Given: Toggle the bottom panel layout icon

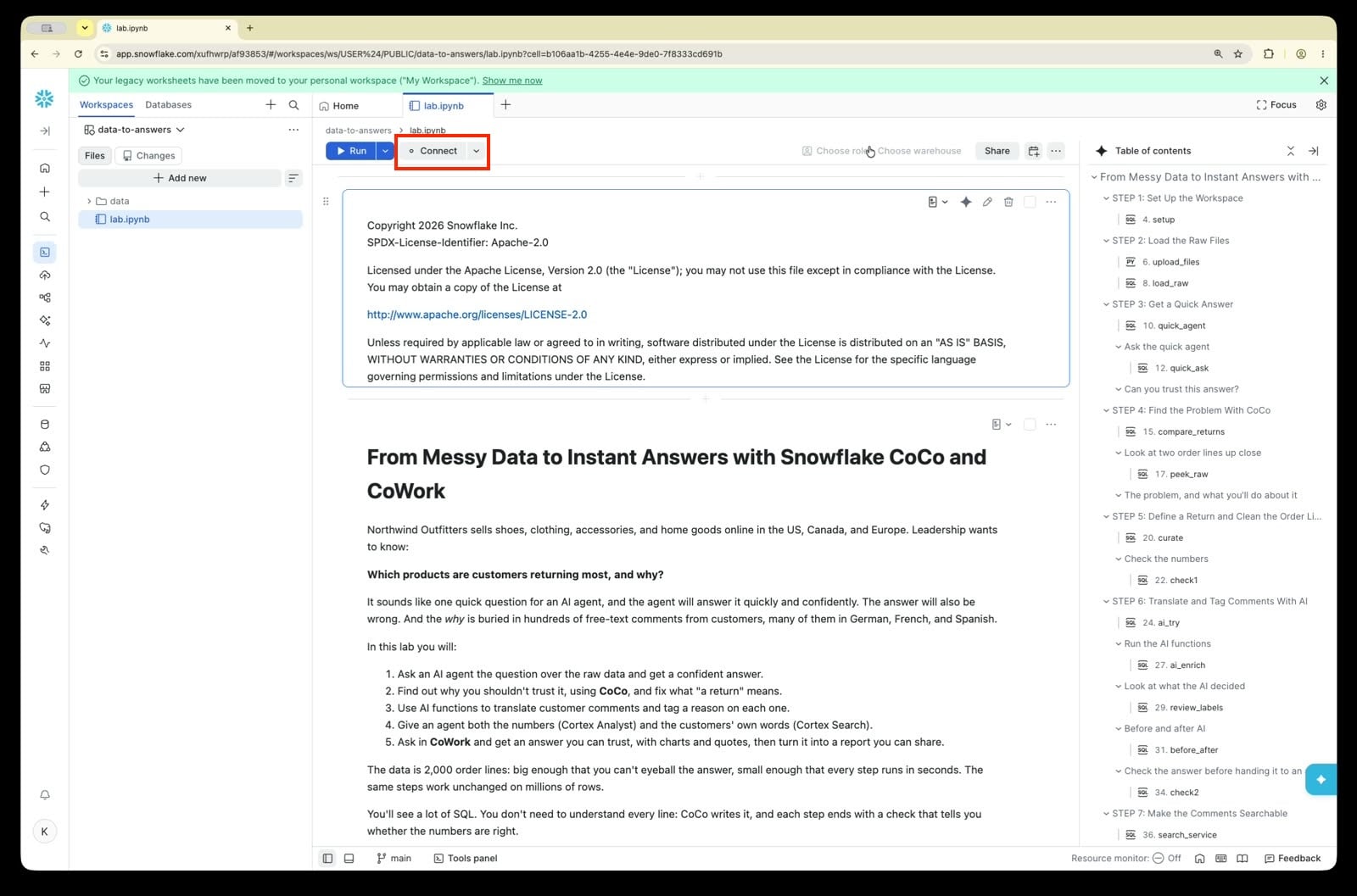Looking at the screenshot, I should point(349,858).
